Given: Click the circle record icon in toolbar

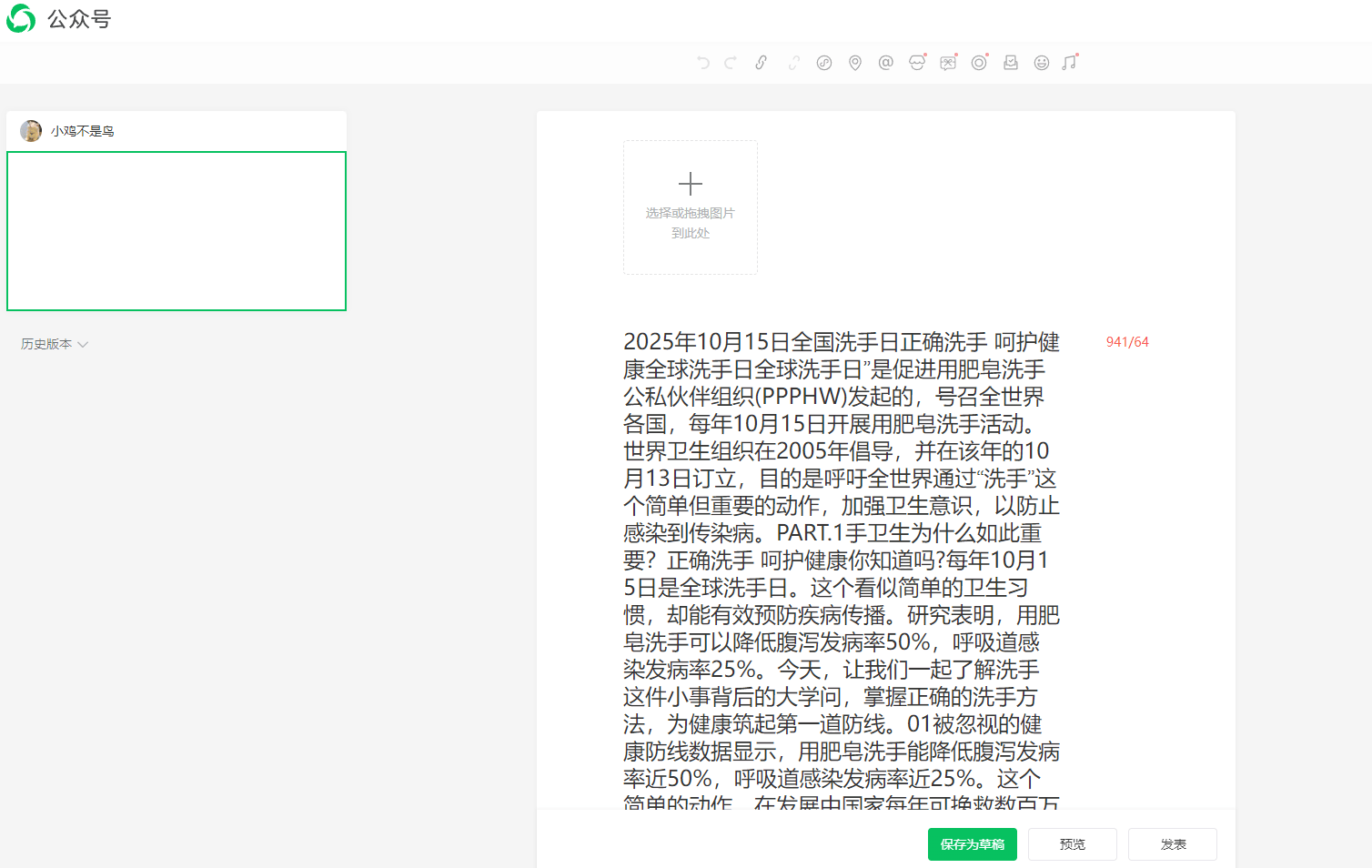Looking at the screenshot, I should 979,63.
